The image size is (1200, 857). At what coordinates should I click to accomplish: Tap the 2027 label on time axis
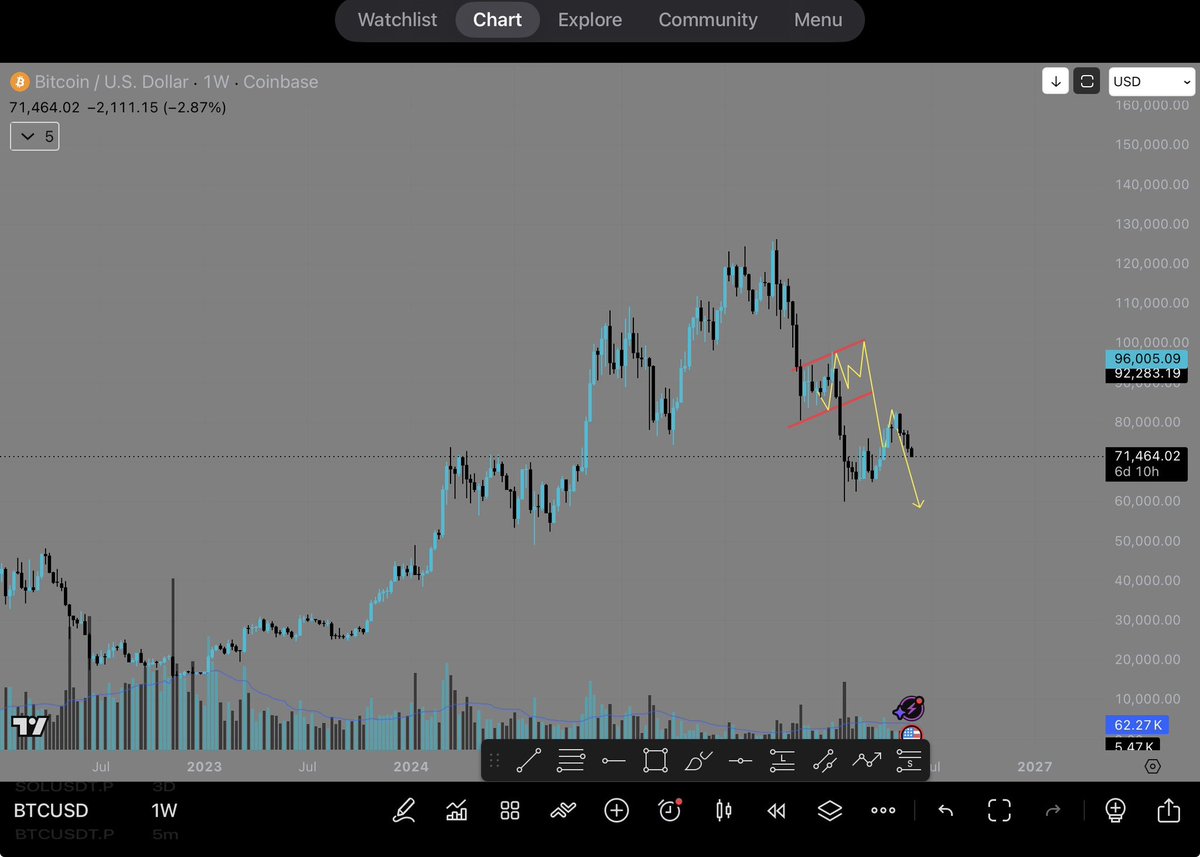1034,767
